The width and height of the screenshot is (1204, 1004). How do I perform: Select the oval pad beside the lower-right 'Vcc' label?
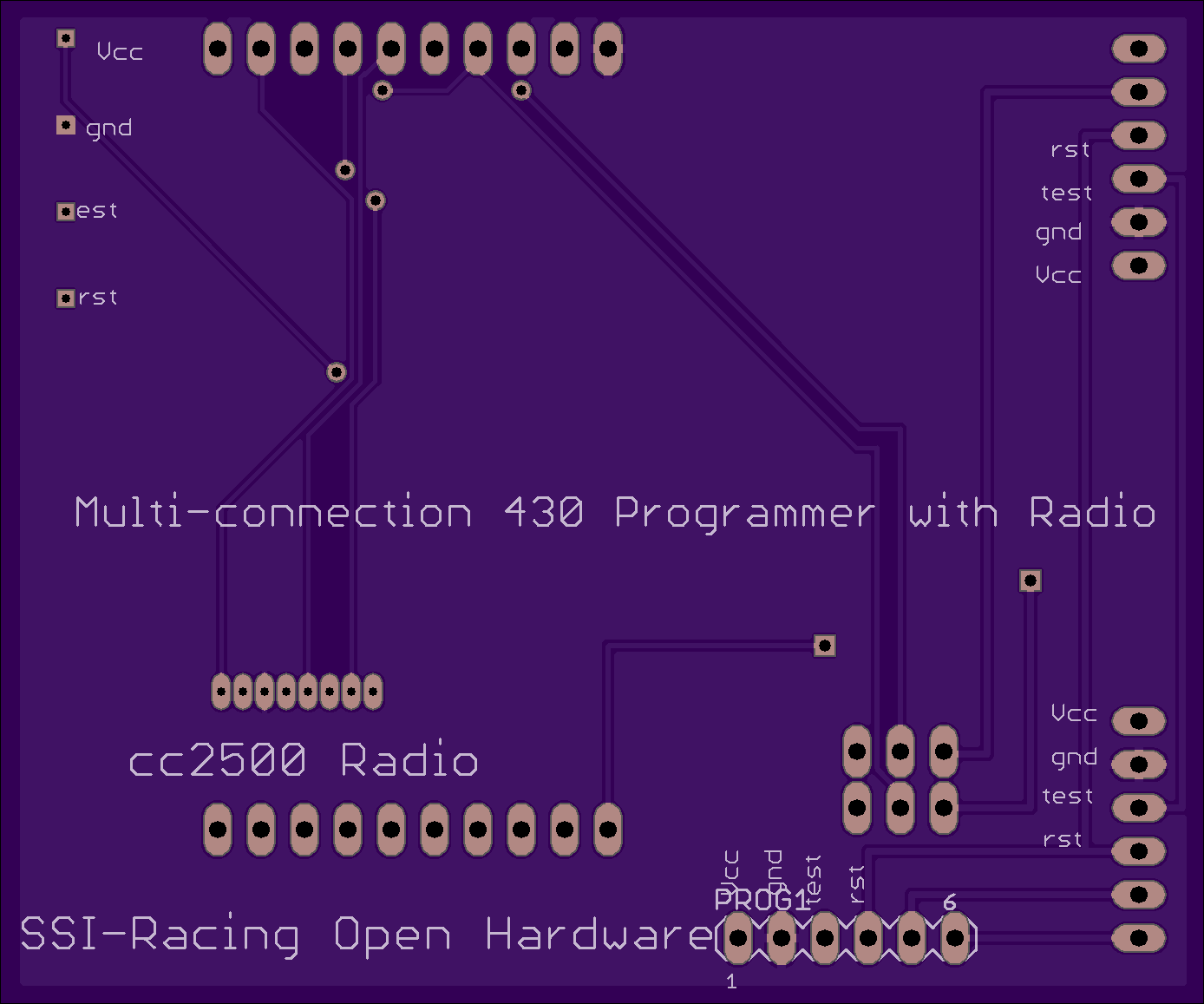coord(1139,721)
